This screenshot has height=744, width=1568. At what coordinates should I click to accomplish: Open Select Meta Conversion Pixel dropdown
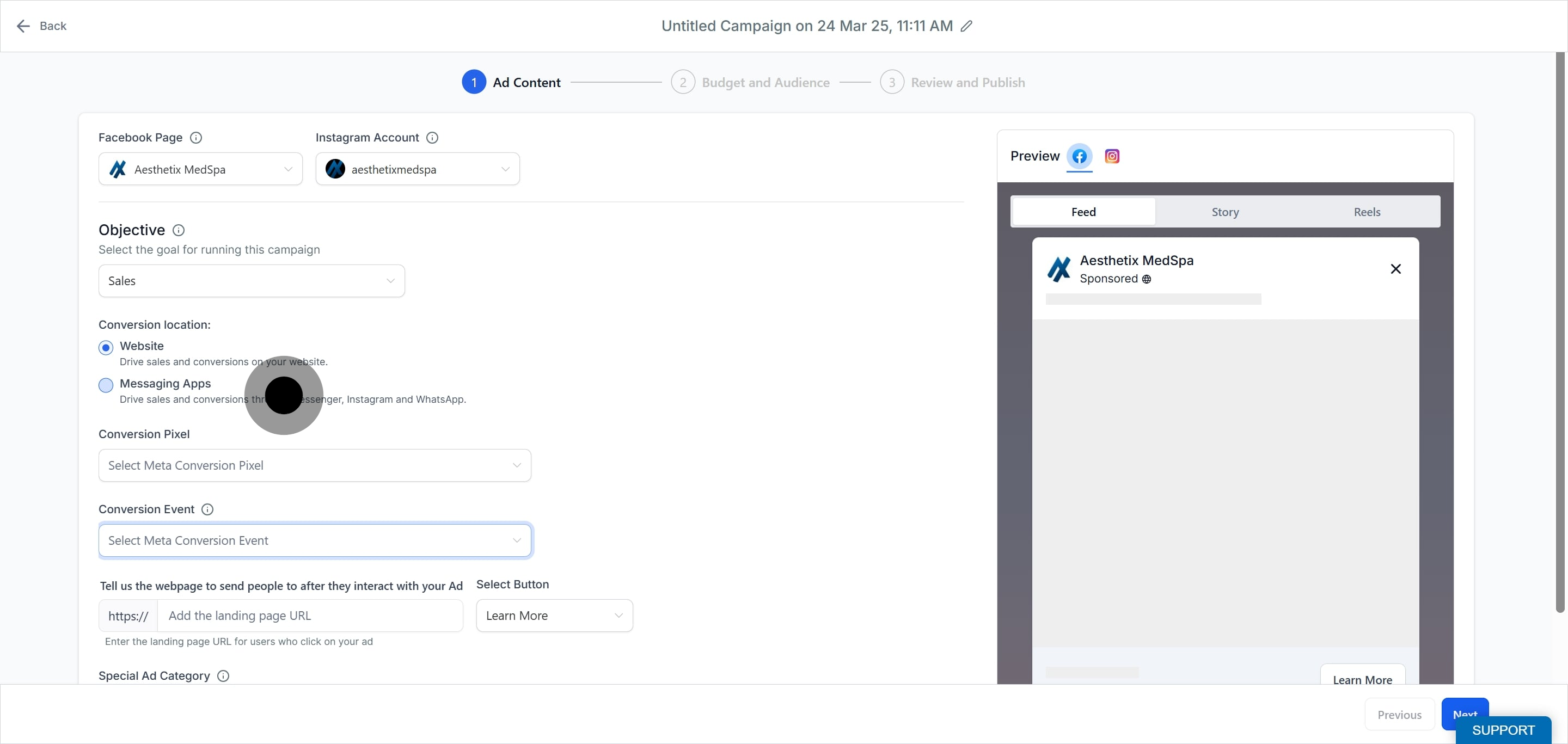coord(315,466)
